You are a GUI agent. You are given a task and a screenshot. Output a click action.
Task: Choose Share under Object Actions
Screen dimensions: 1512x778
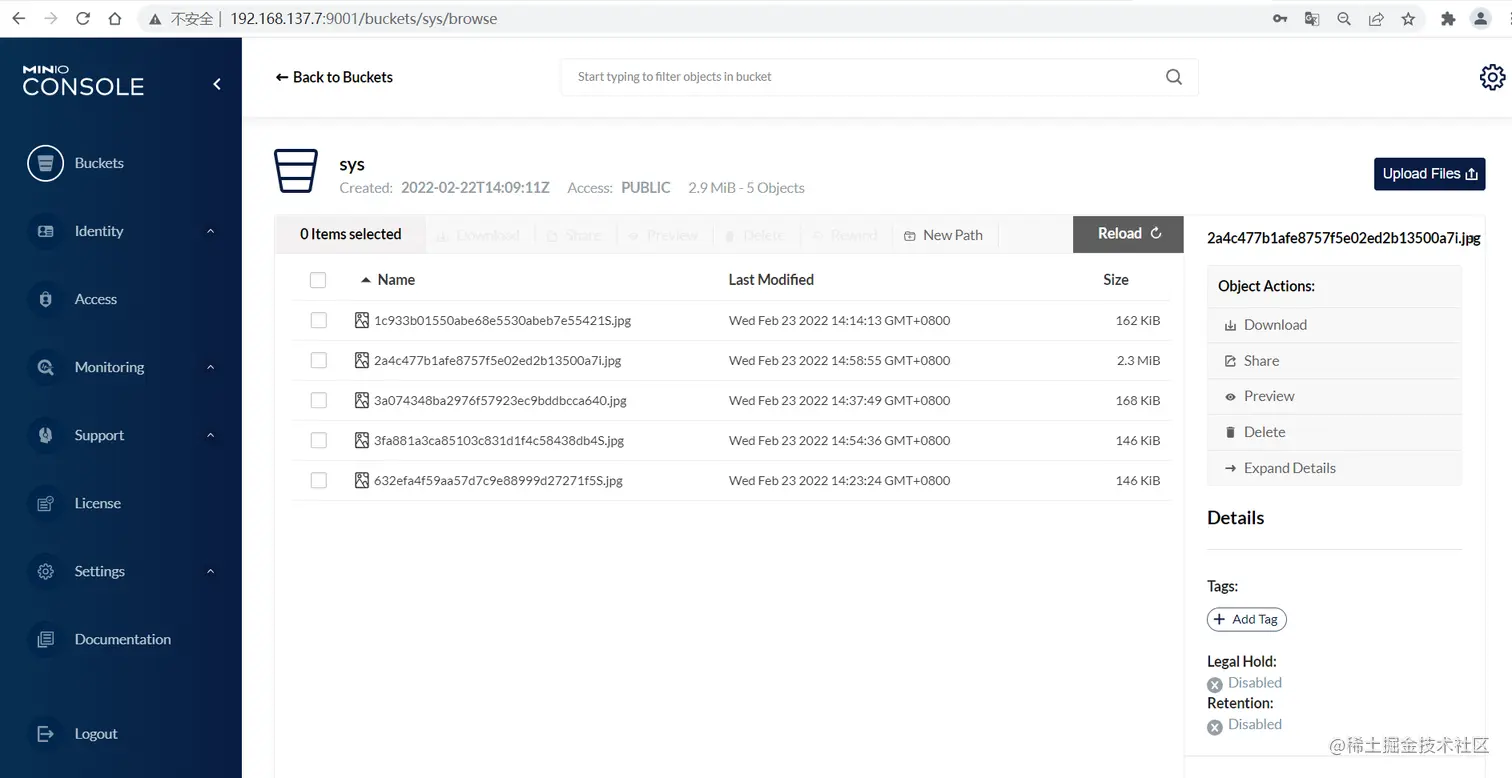[1261, 361]
